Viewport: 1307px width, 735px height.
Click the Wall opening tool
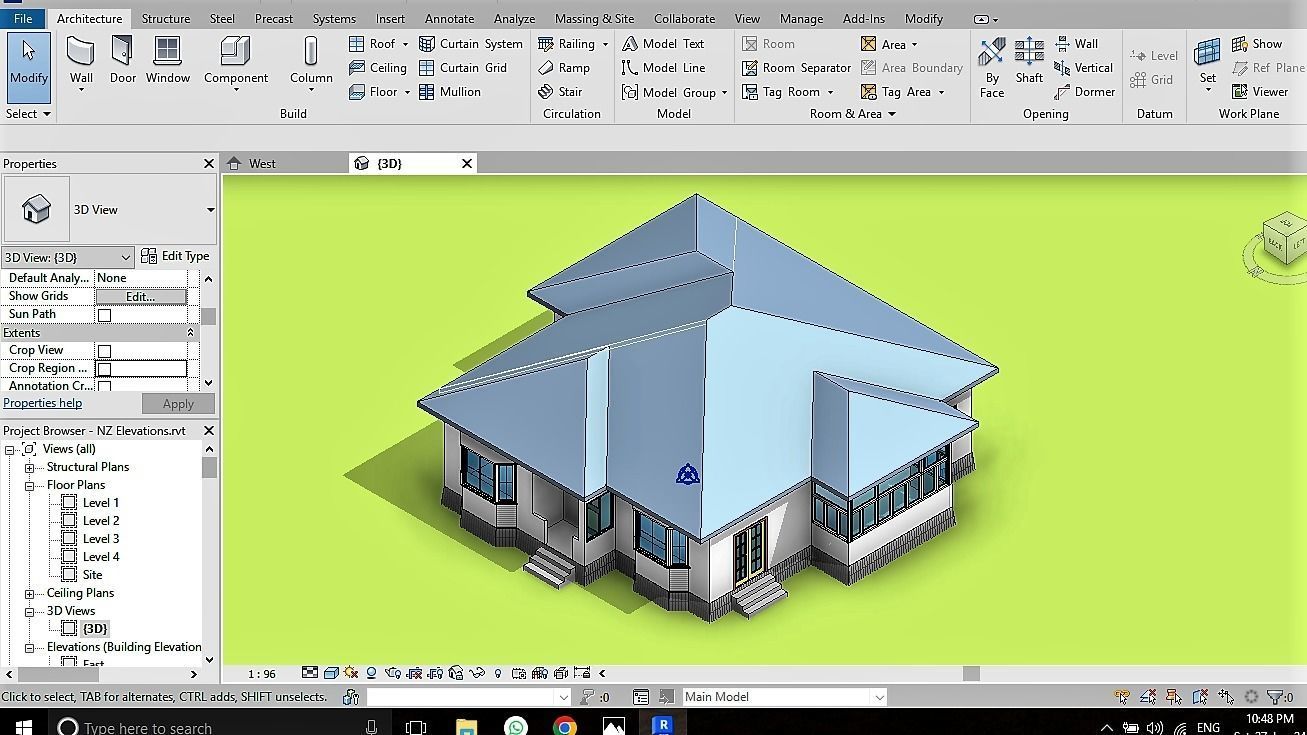(x=1076, y=44)
